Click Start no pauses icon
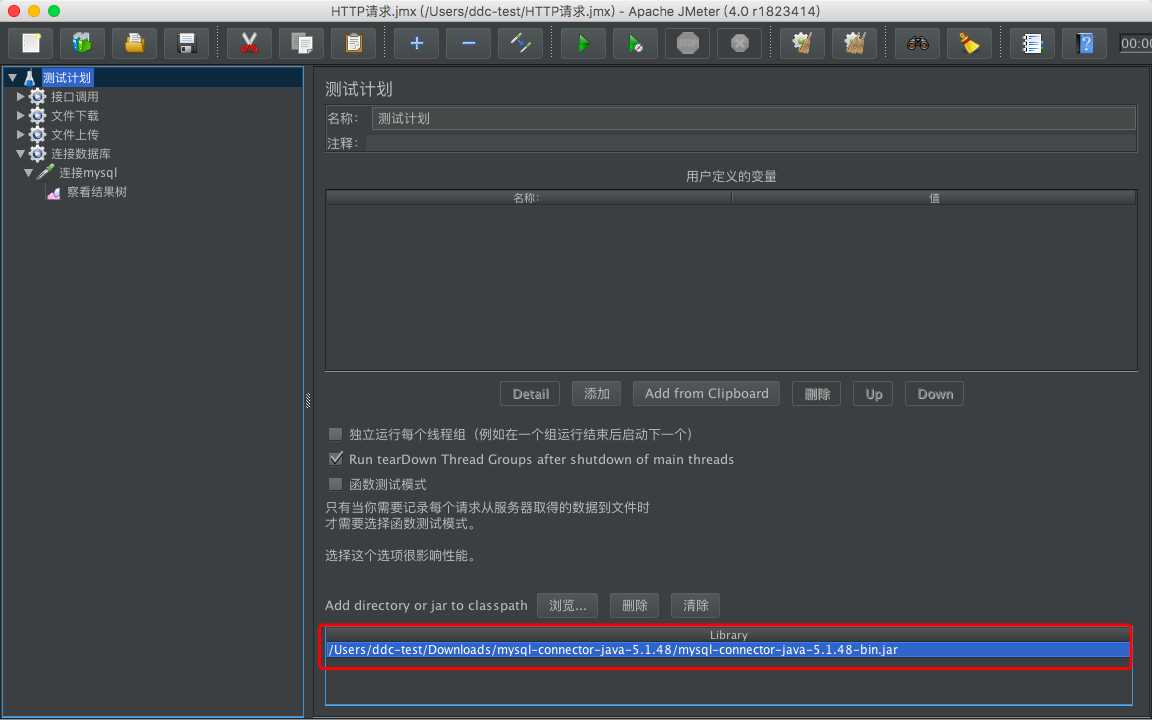Image resolution: width=1152 pixels, height=720 pixels. coord(636,43)
